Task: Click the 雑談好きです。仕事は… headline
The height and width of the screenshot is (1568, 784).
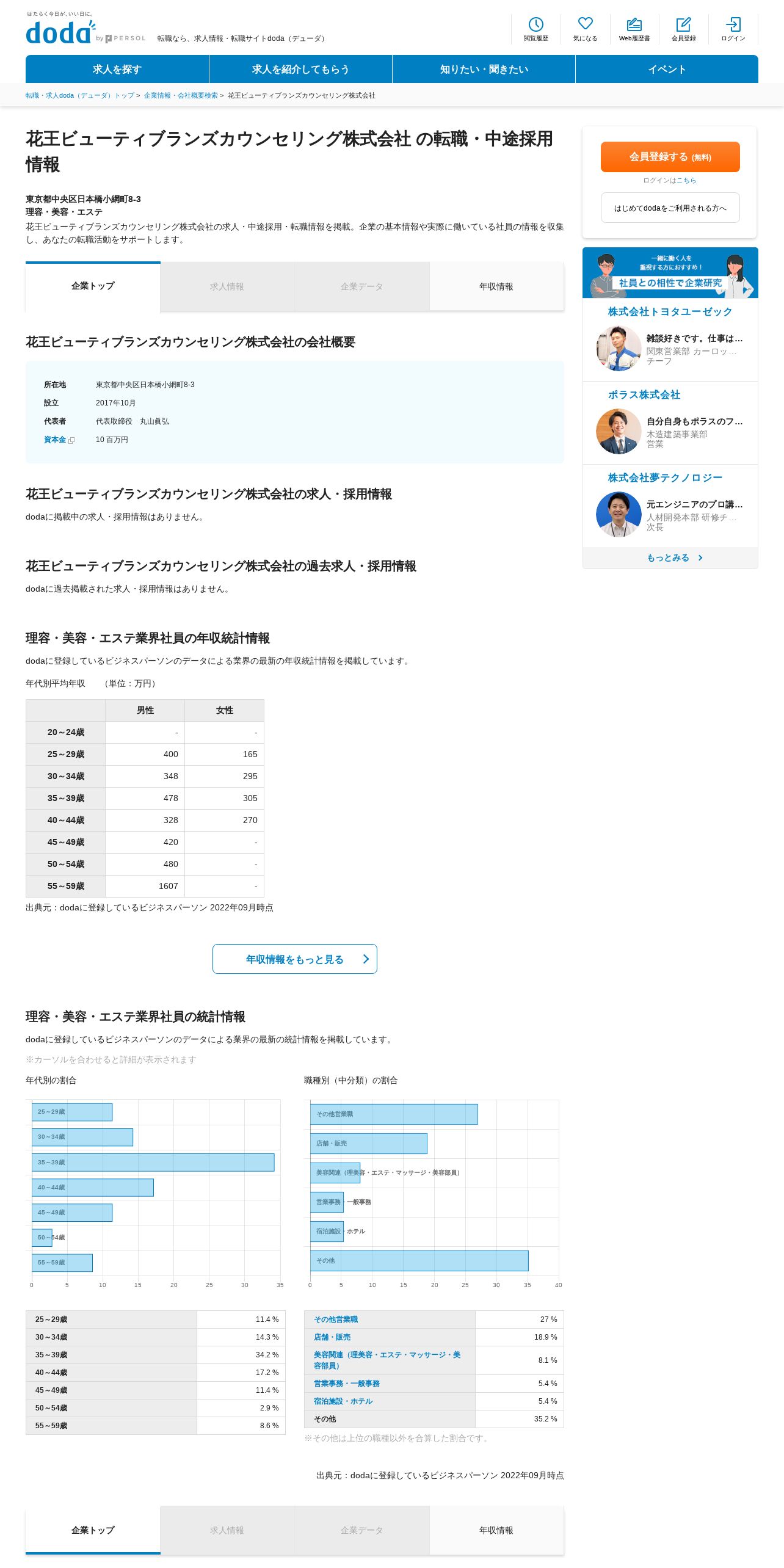Action: (695, 338)
